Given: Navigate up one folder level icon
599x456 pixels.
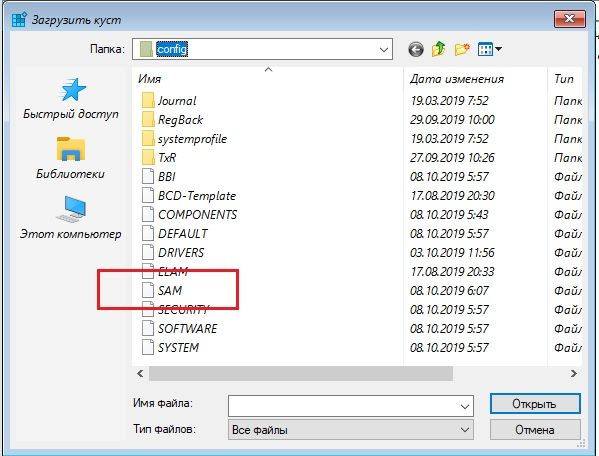Looking at the screenshot, I should (439, 49).
